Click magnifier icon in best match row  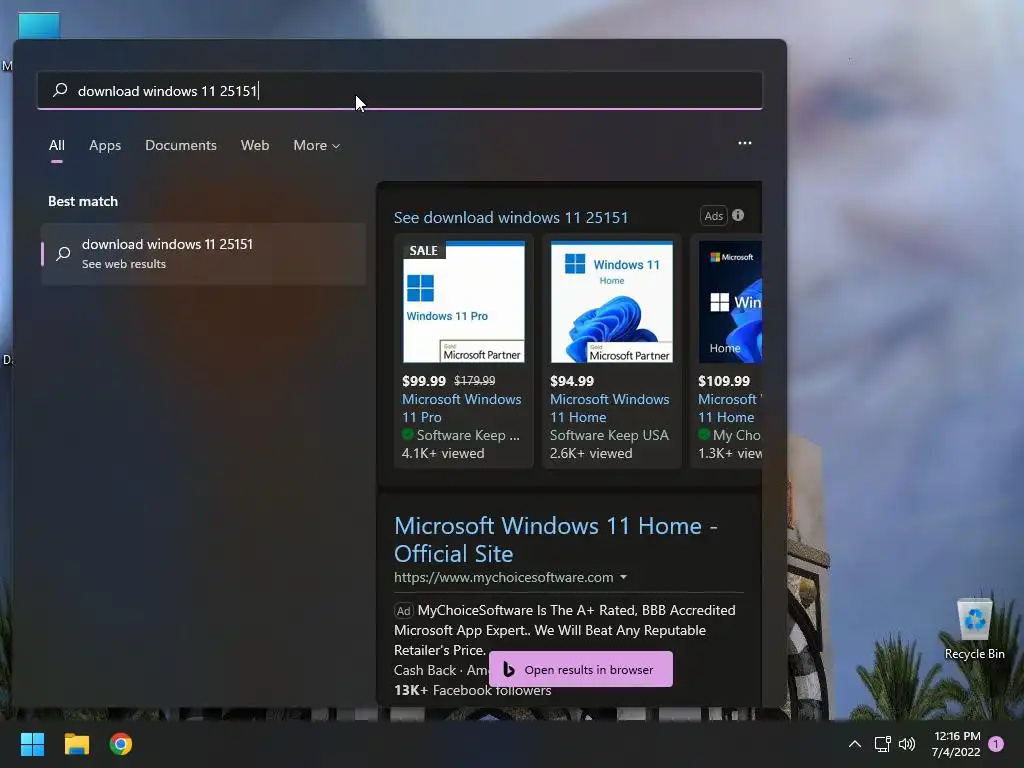click(x=63, y=253)
